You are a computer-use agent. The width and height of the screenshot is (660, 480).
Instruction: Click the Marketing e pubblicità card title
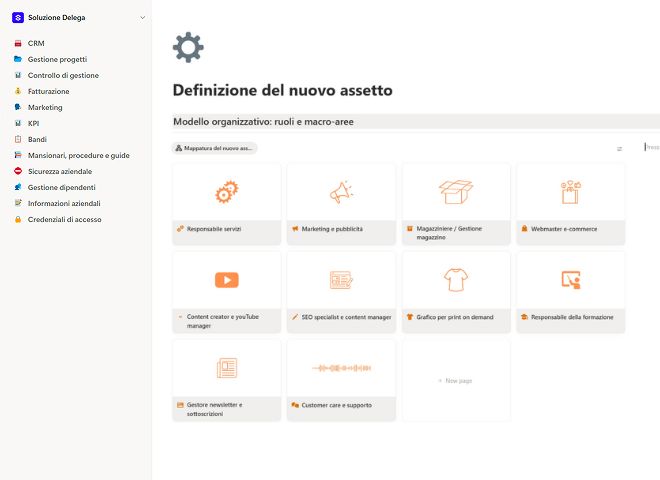point(332,229)
